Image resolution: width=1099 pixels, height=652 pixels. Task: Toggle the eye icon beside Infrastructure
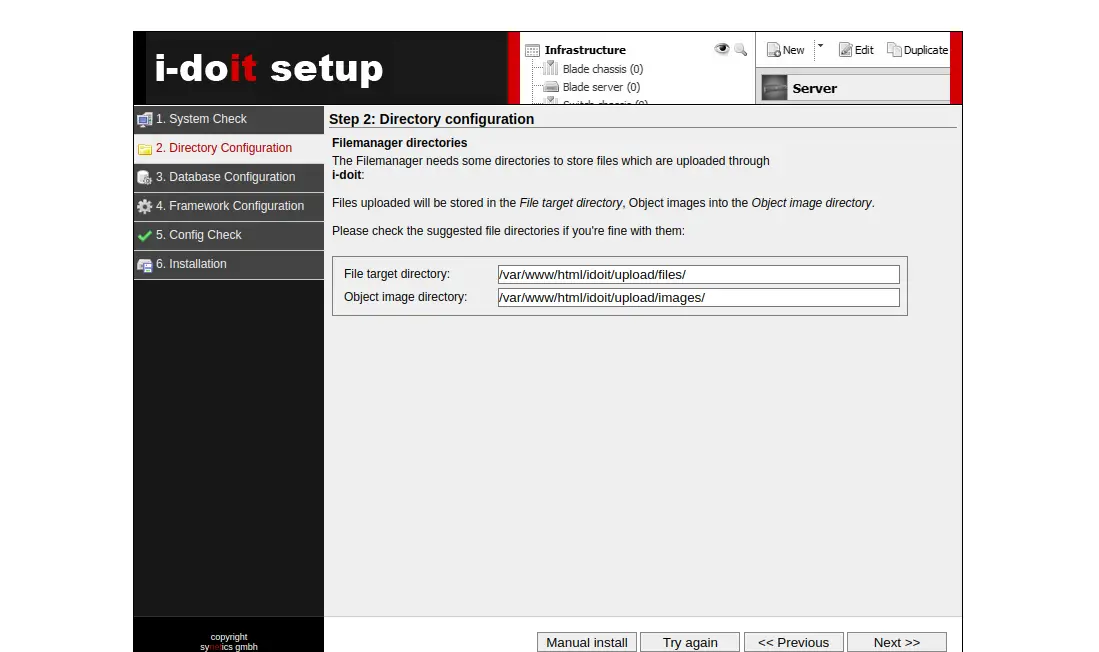[721, 48]
